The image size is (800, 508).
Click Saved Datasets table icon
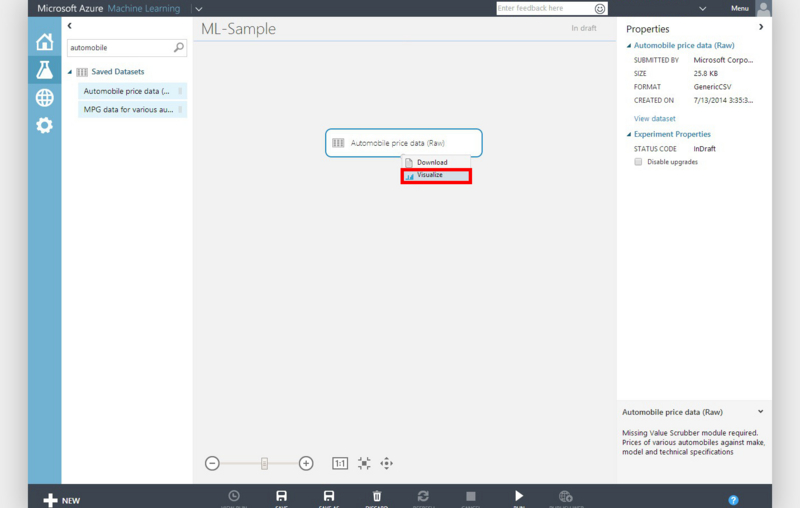(x=82, y=72)
